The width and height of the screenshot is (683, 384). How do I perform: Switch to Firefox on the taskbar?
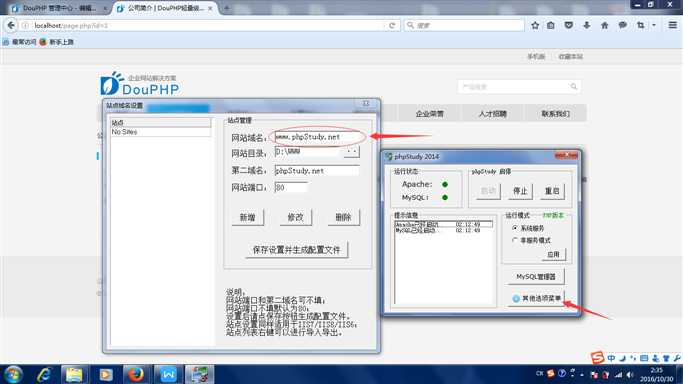[x=136, y=374]
